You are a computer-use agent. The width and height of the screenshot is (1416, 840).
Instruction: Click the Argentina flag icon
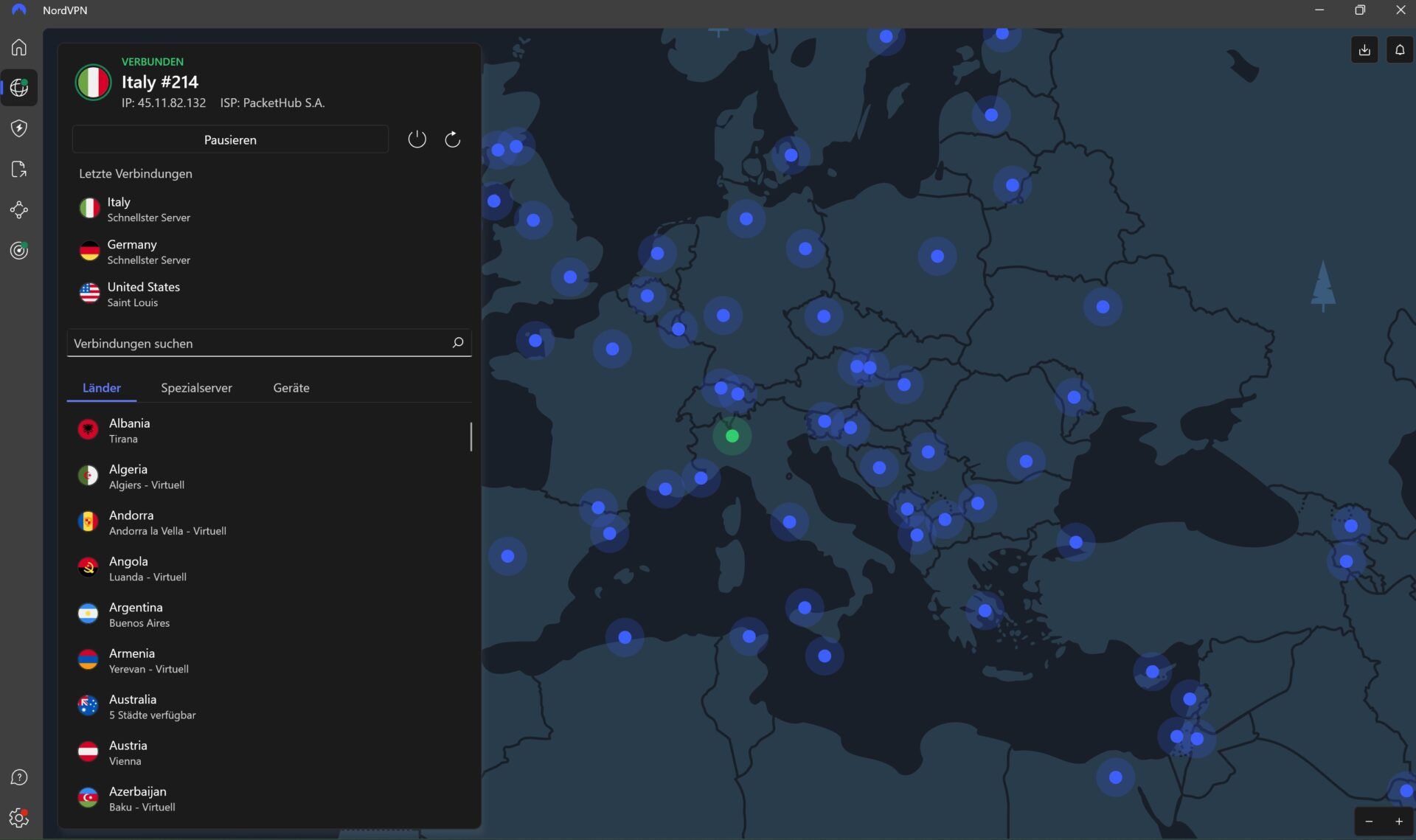point(88,614)
